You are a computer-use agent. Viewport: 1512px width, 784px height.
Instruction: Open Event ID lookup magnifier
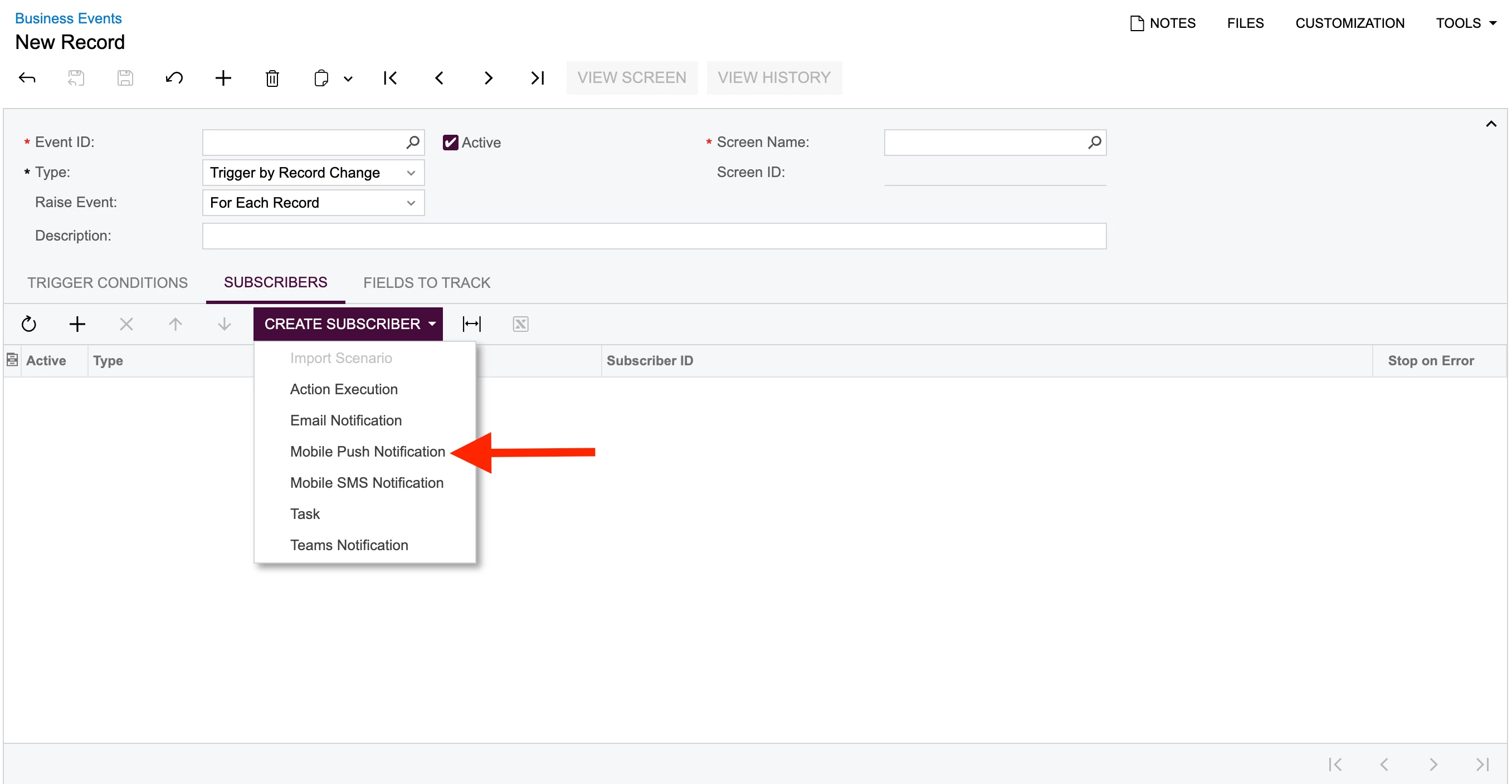pos(413,142)
